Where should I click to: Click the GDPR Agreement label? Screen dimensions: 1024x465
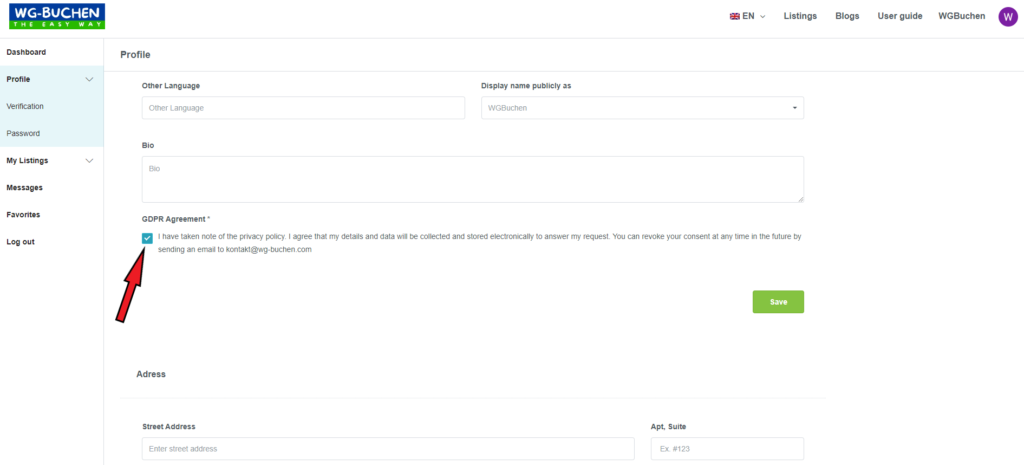pos(176,219)
